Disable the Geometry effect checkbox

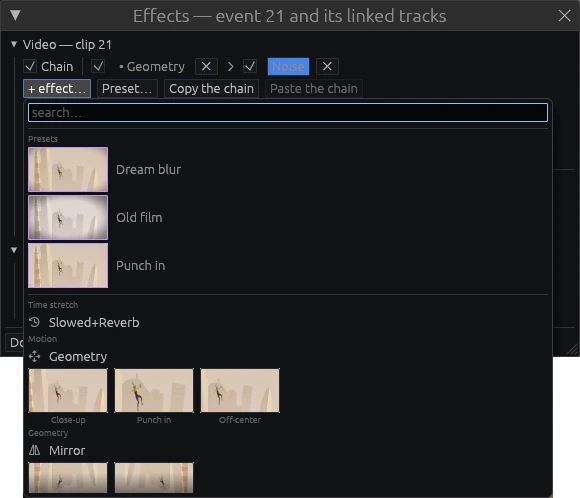pos(98,67)
